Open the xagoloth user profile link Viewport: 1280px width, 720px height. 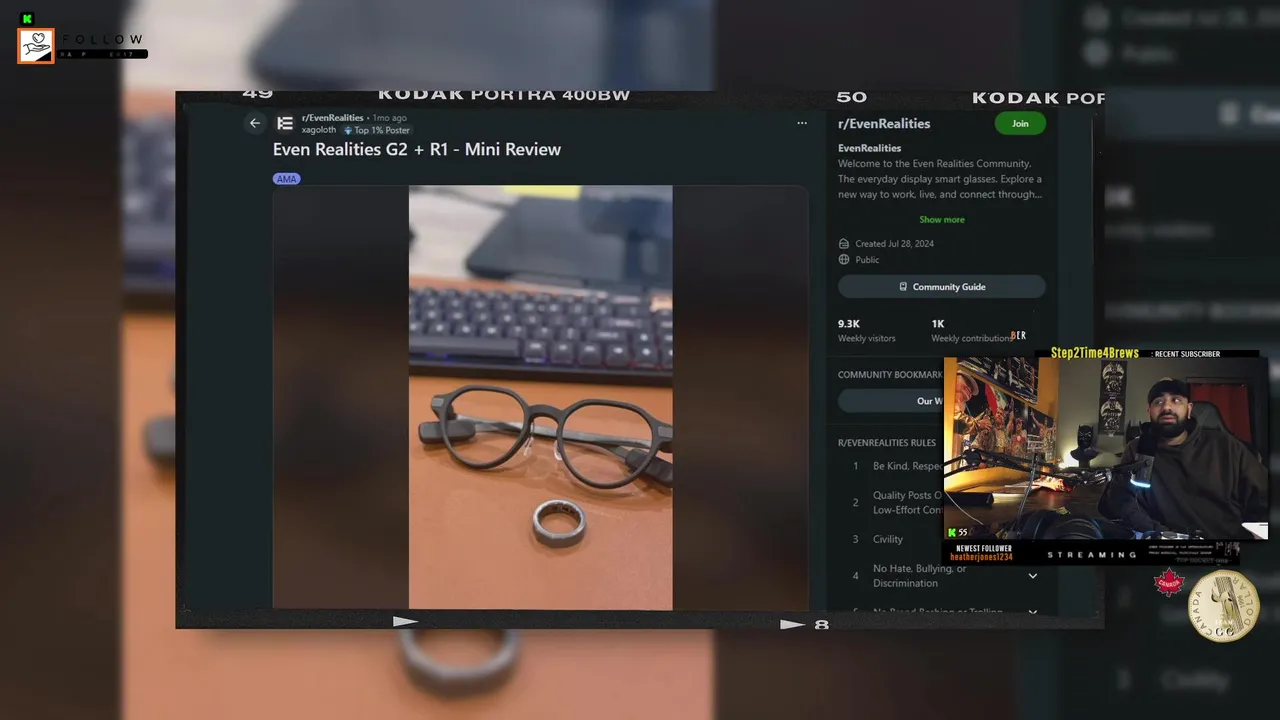319,130
